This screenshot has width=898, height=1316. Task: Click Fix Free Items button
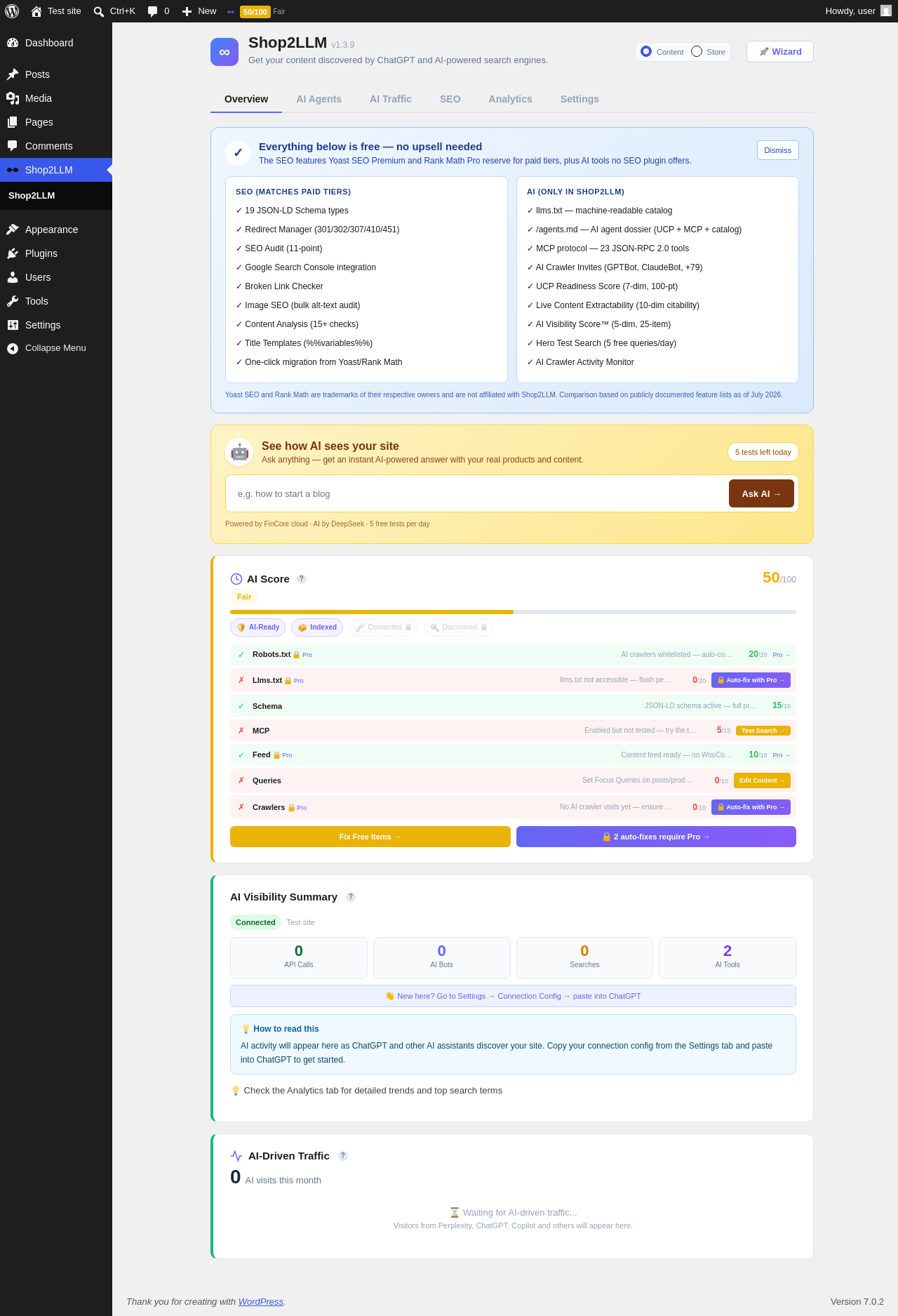tap(370, 837)
